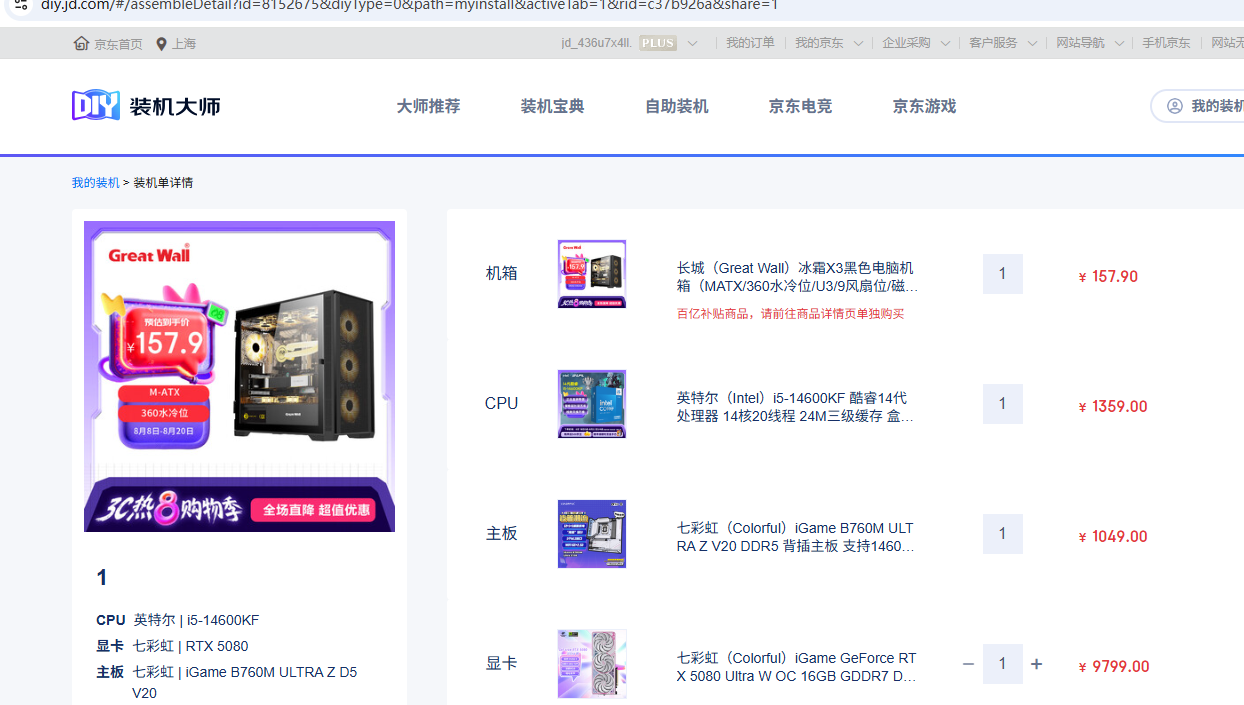Viewport: 1244px width, 705px height.
Task: Open the 京东电竞 tab
Action: (800, 106)
